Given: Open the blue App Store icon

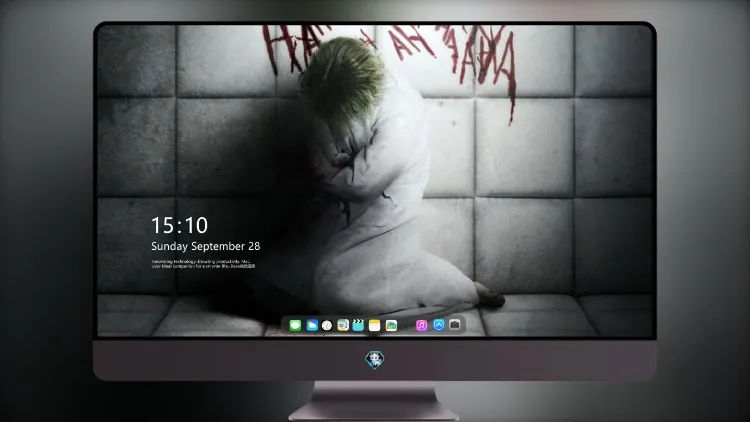Looking at the screenshot, I should pyautogui.click(x=439, y=325).
